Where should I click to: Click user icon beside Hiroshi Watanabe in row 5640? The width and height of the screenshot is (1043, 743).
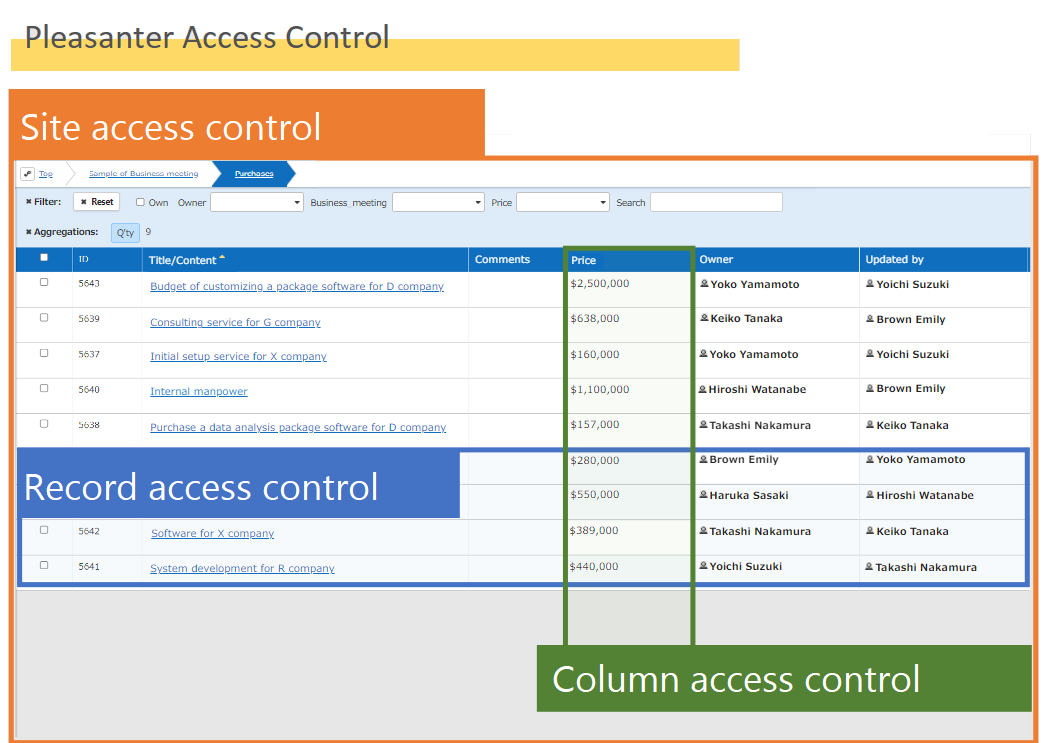[x=702, y=389]
